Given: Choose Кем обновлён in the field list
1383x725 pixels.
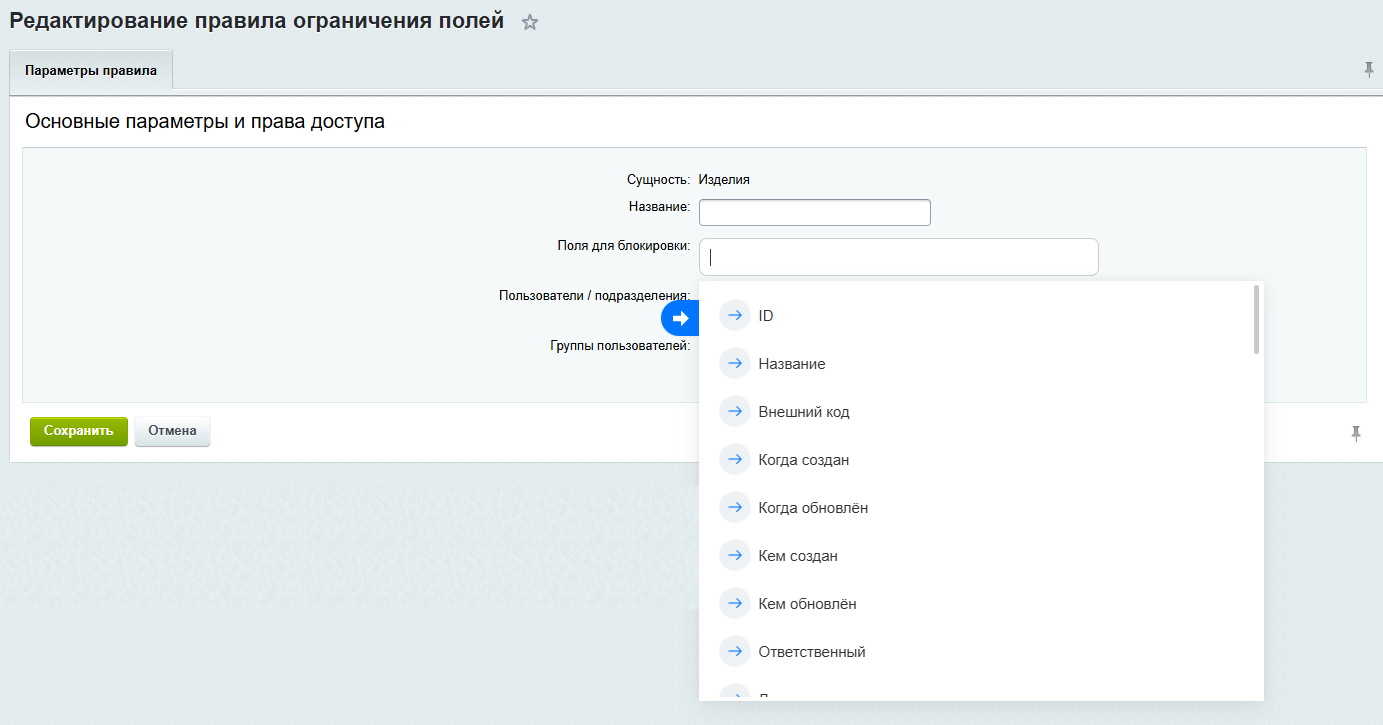Looking at the screenshot, I should (x=979, y=603).
